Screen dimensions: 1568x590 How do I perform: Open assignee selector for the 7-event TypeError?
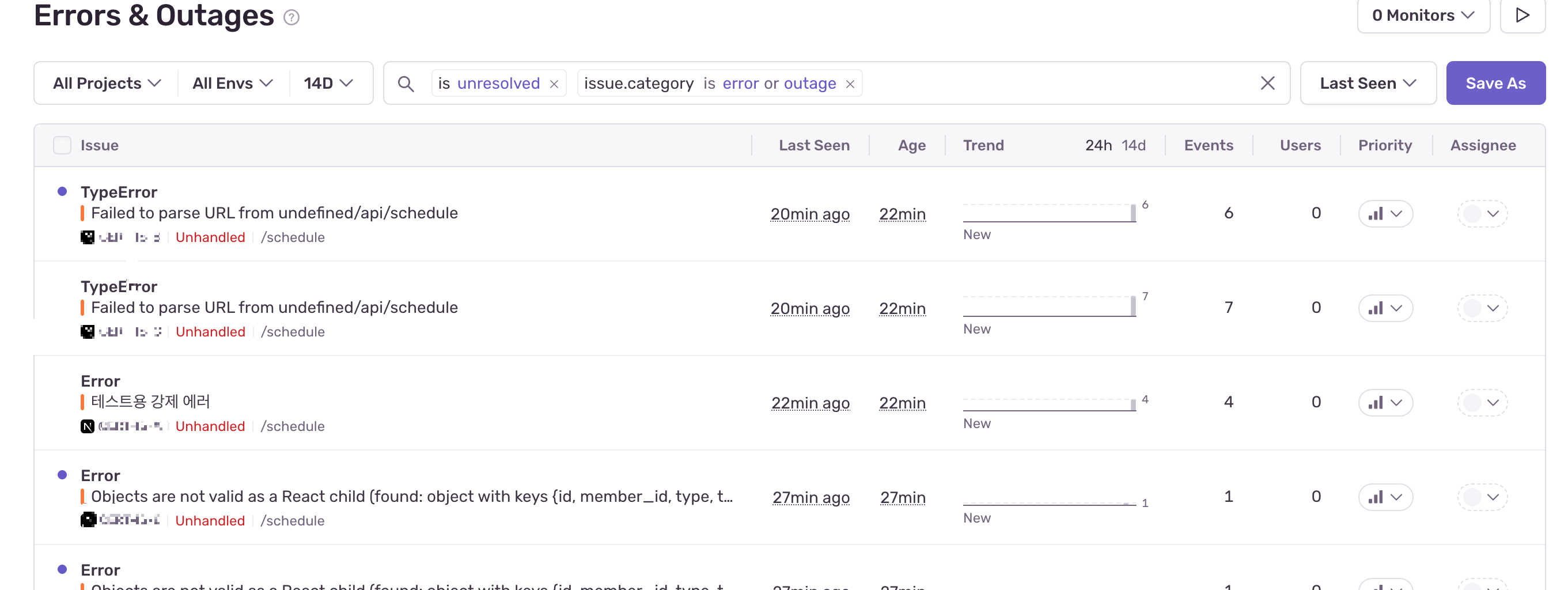(1482, 308)
